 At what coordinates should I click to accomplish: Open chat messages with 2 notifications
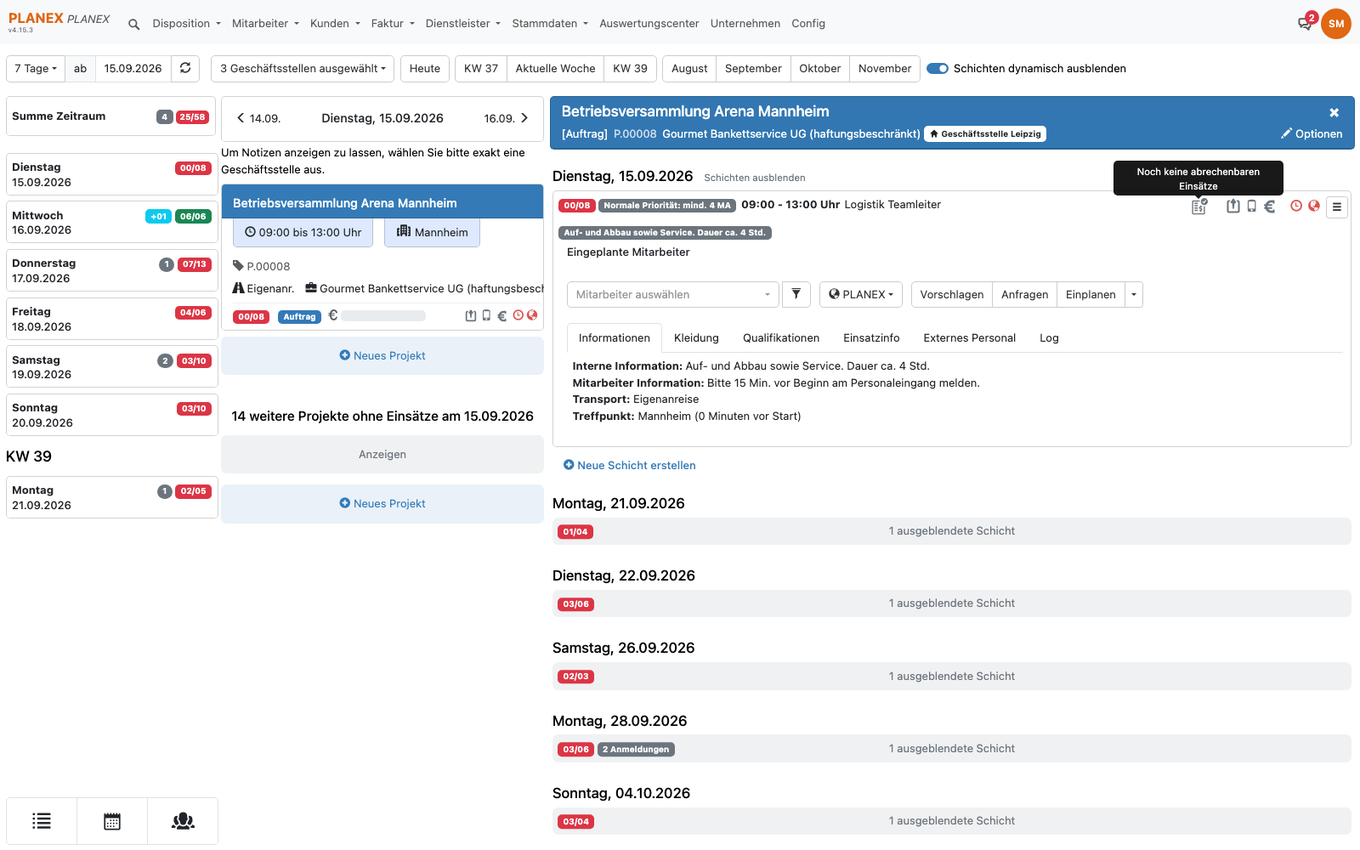pos(1306,22)
